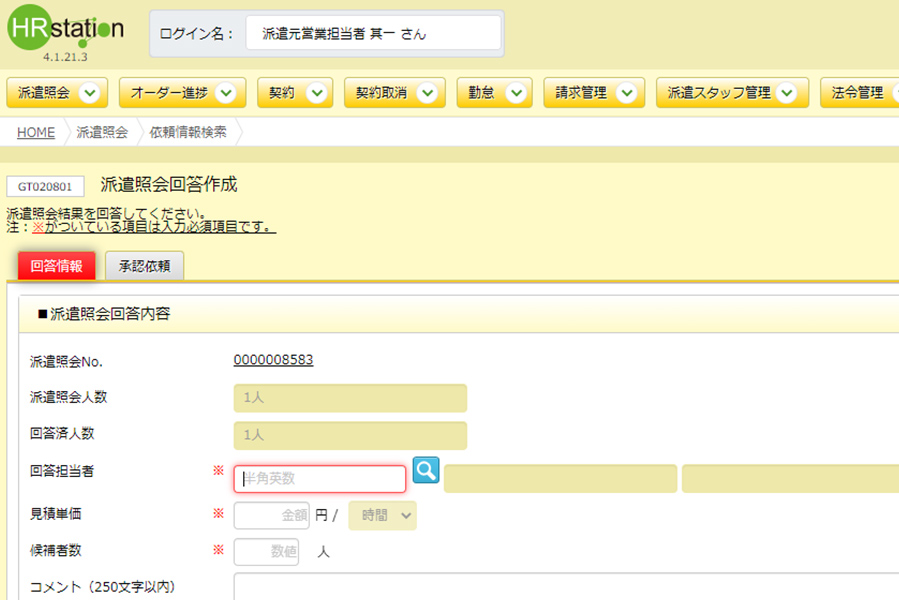Click the login name field 派遣元営業担当者
The height and width of the screenshot is (600, 899).
[373, 33]
